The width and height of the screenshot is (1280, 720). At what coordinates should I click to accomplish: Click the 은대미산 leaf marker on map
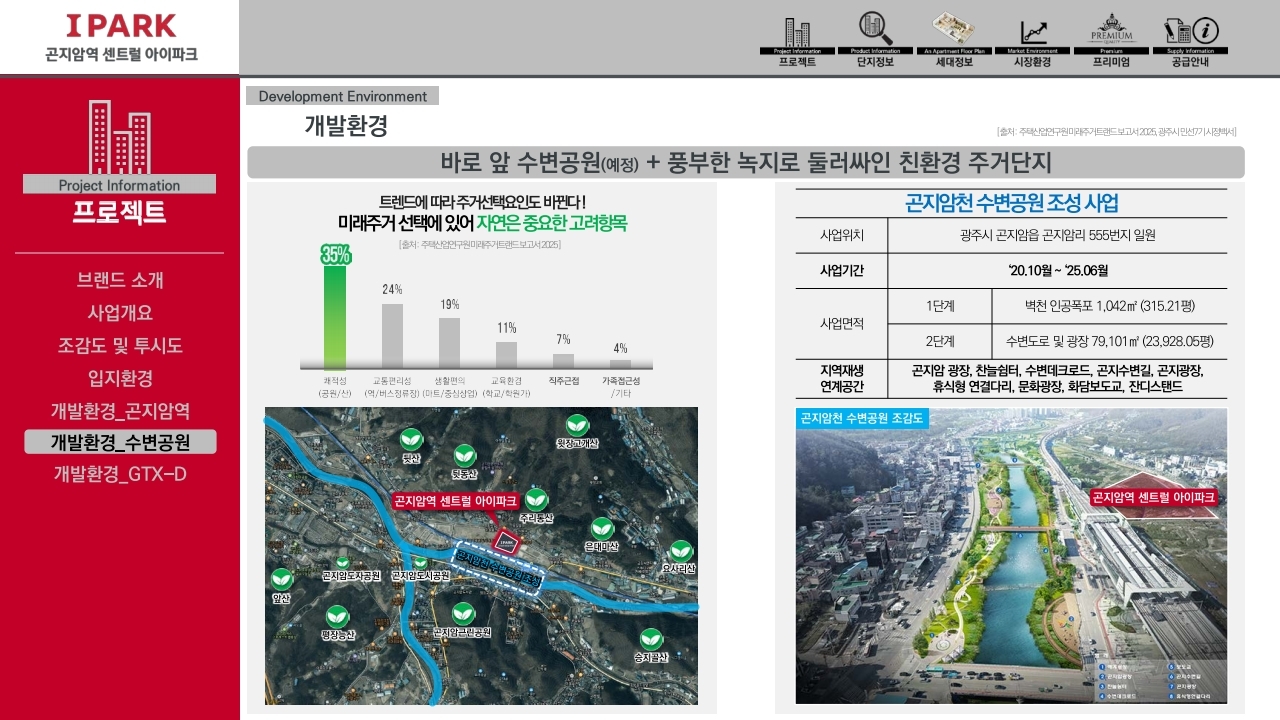(602, 529)
